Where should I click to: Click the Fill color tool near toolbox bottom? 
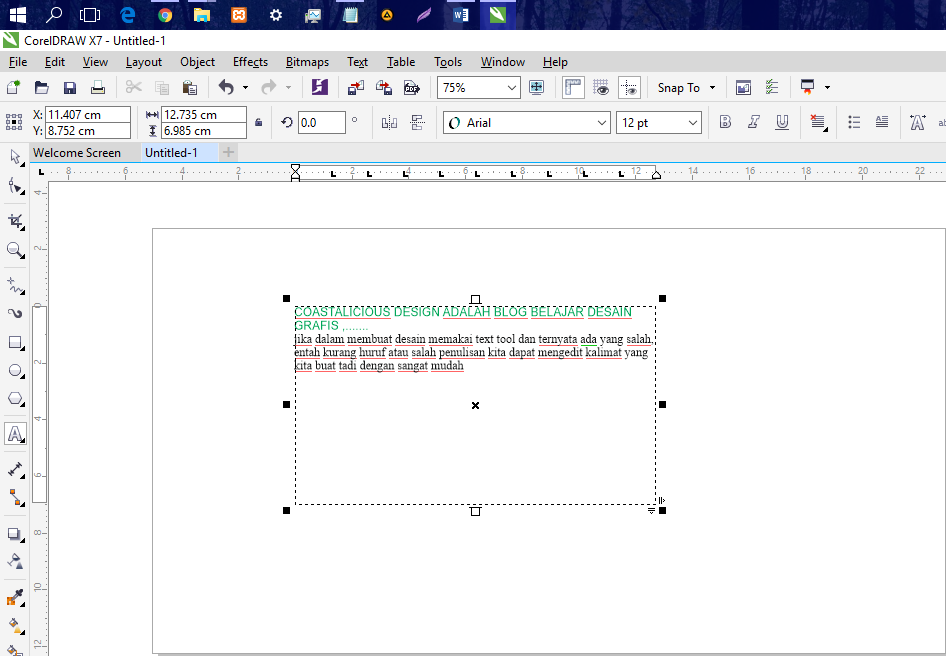[x=15, y=625]
